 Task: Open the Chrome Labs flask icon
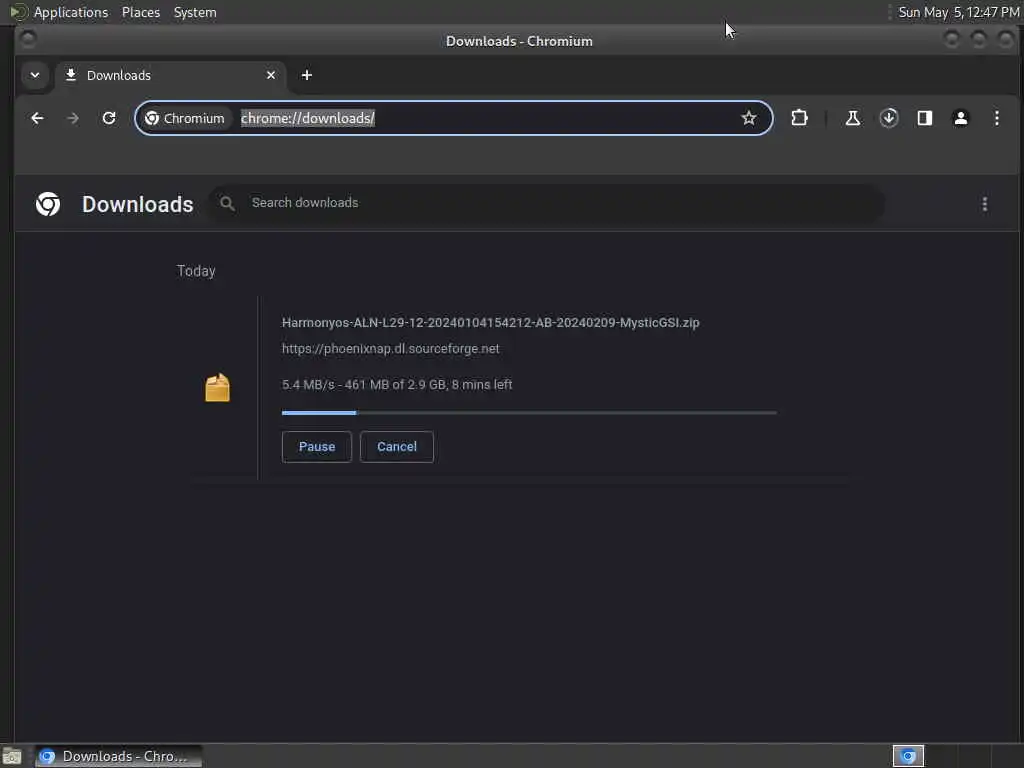(x=852, y=118)
